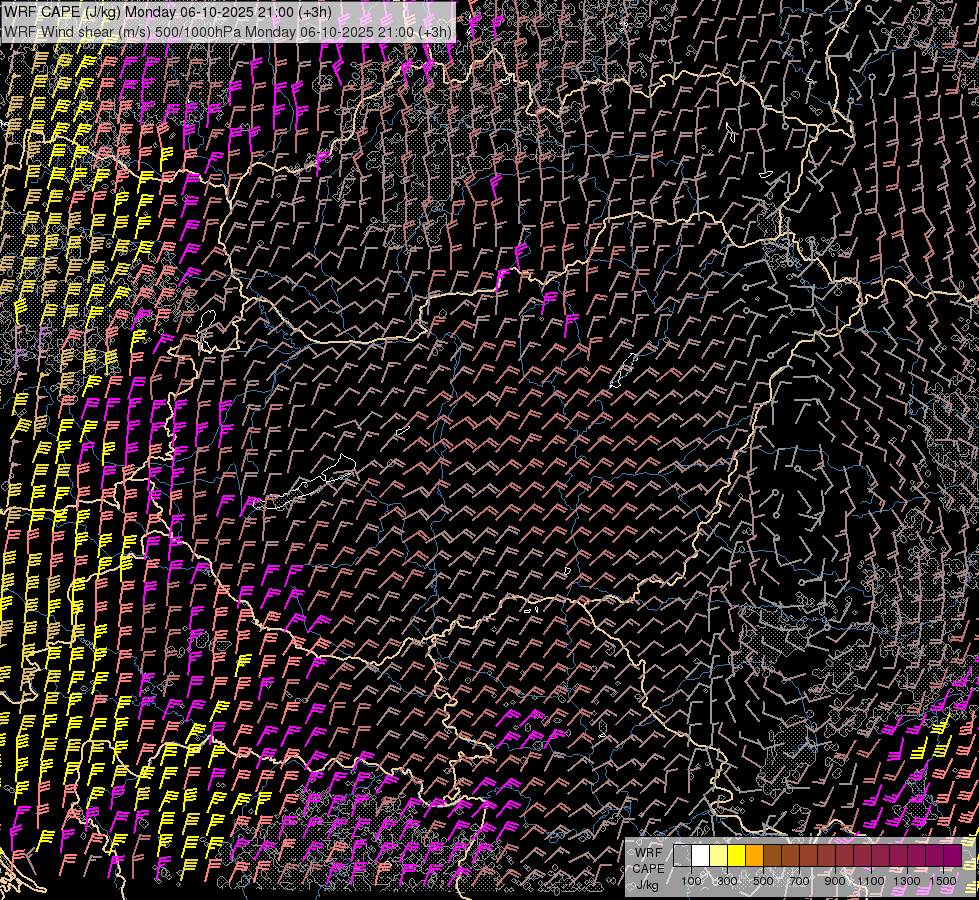
Task: Click the WRF Wind shear title line
Action: coord(226,31)
